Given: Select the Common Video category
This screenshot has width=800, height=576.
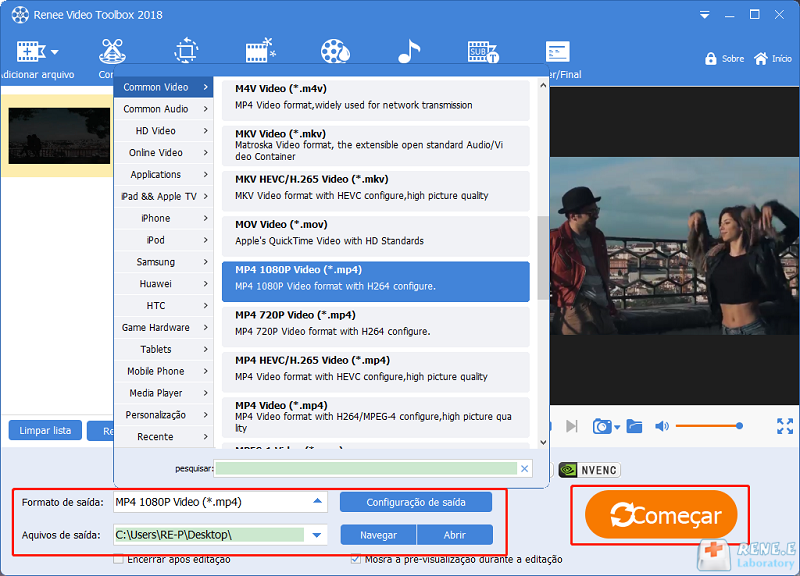Looking at the screenshot, I should 163,87.
